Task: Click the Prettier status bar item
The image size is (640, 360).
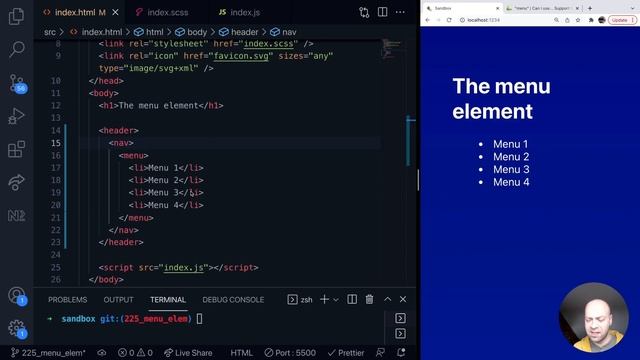Action: click(x=346, y=353)
